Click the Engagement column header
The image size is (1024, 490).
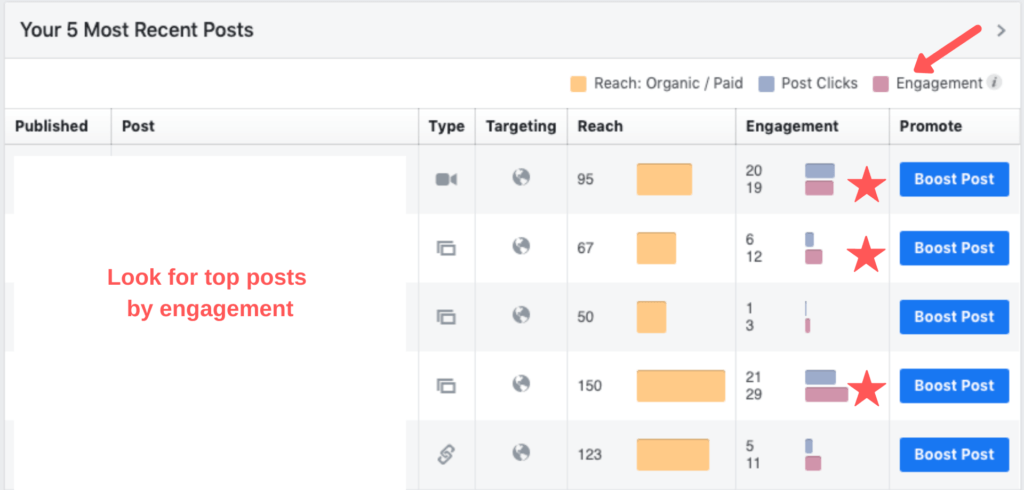point(792,126)
